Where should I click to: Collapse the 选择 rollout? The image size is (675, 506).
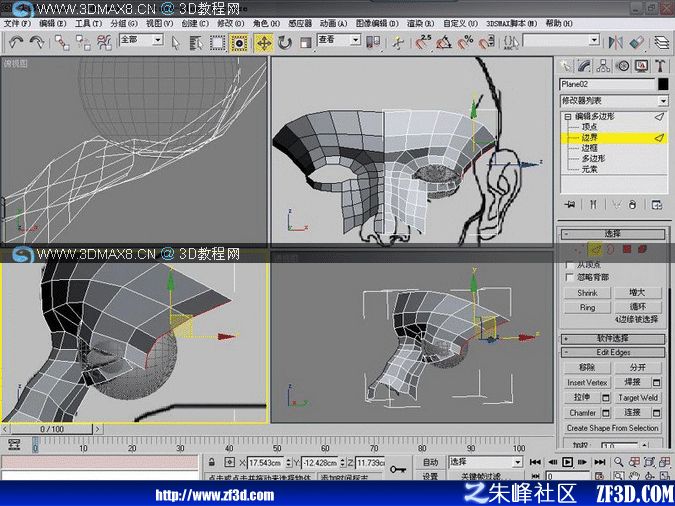coord(613,234)
